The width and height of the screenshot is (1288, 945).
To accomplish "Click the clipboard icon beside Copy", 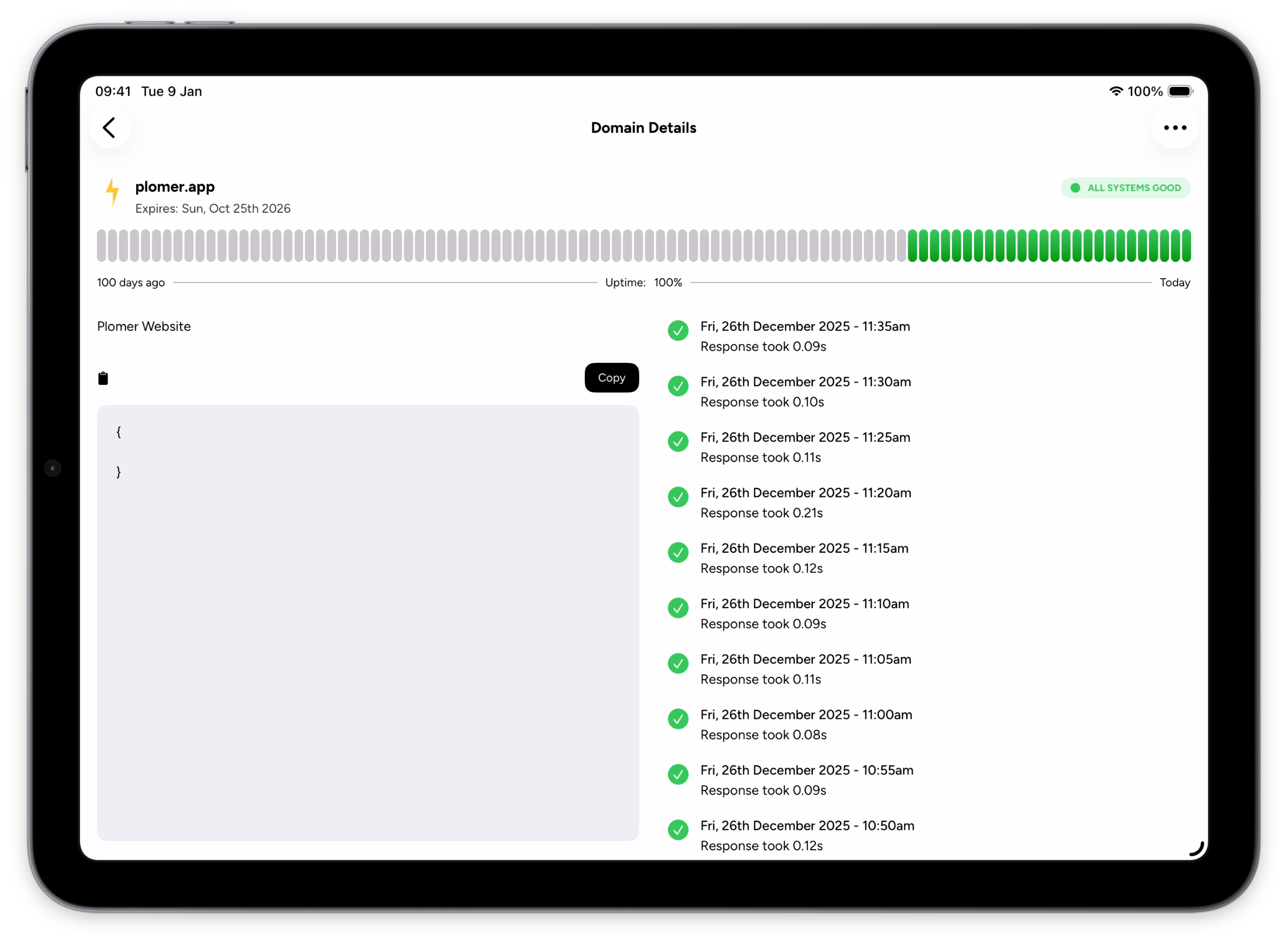I will [103, 378].
